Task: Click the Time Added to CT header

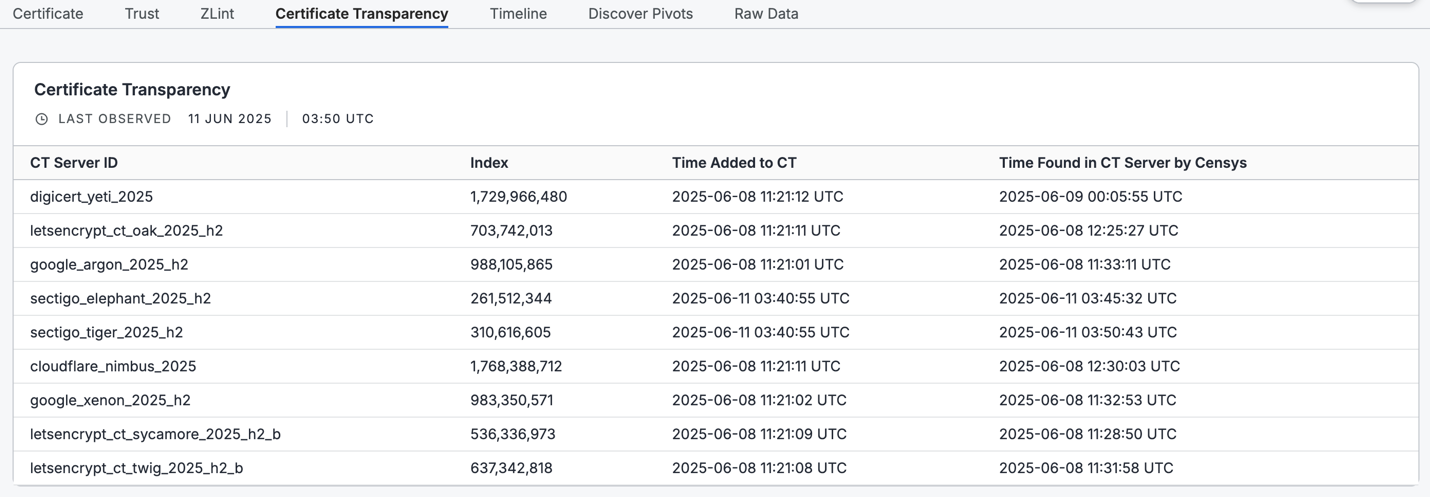Action: point(734,163)
